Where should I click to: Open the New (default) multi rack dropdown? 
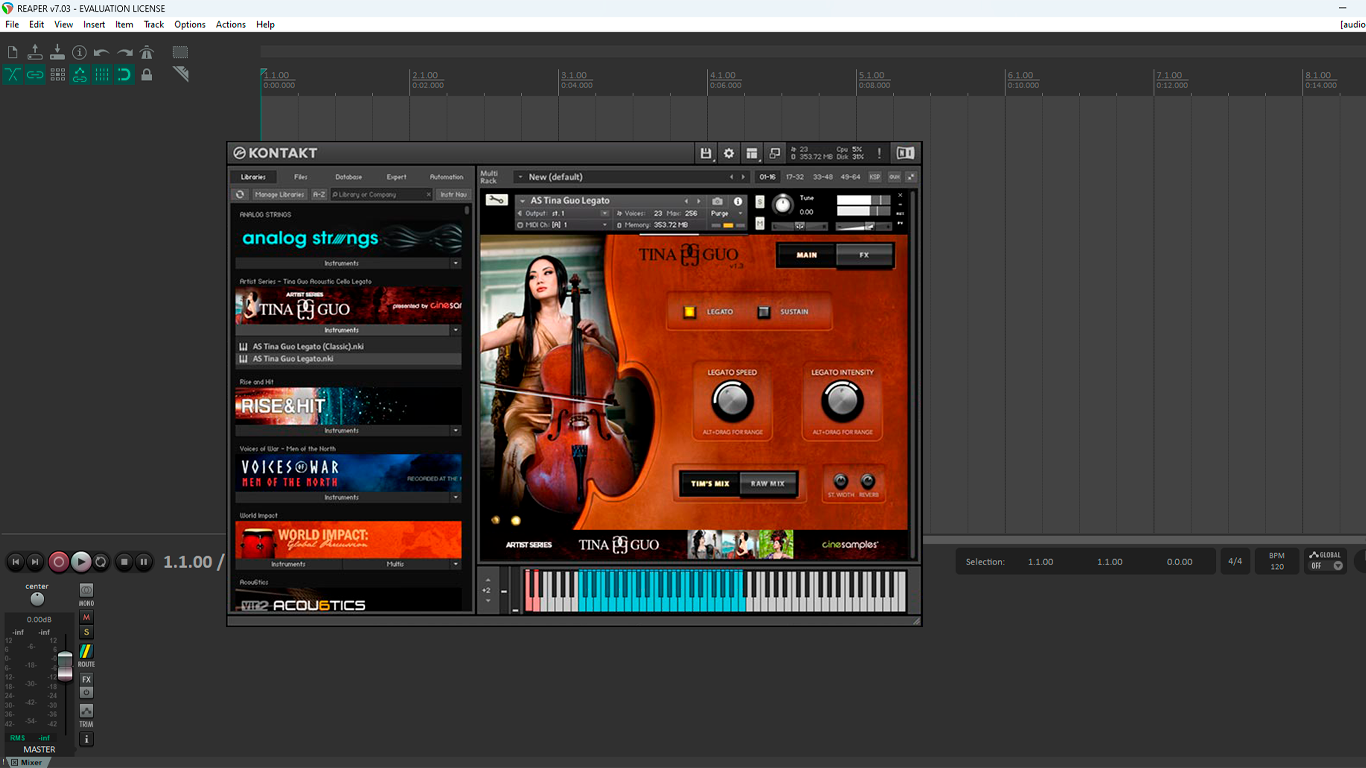pos(519,177)
